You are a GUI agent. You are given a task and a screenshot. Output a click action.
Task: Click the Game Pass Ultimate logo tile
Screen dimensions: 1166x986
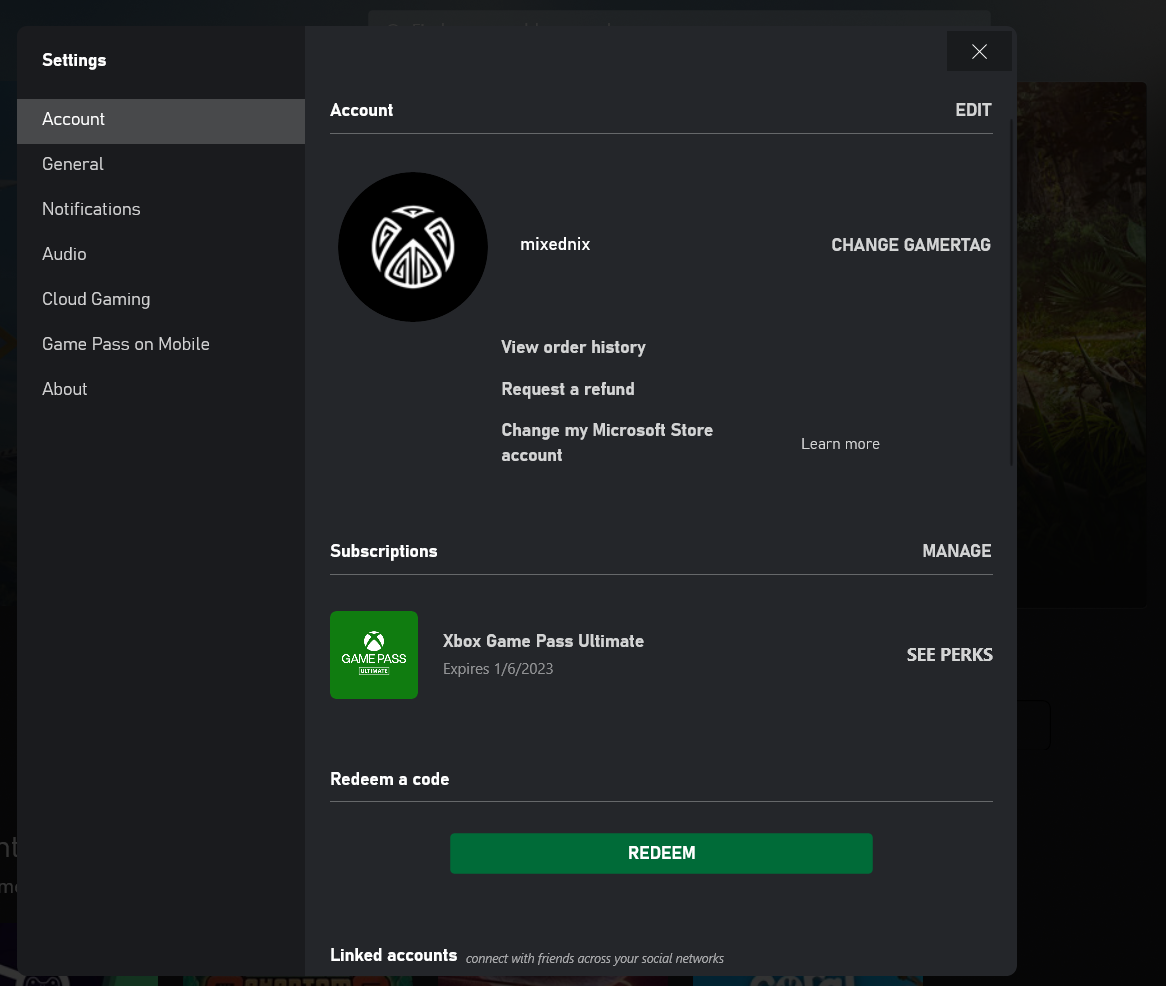(x=374, y=655)
